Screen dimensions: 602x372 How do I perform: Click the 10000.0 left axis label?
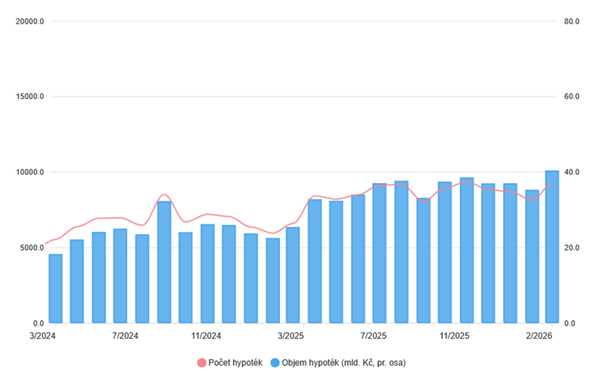30,172
